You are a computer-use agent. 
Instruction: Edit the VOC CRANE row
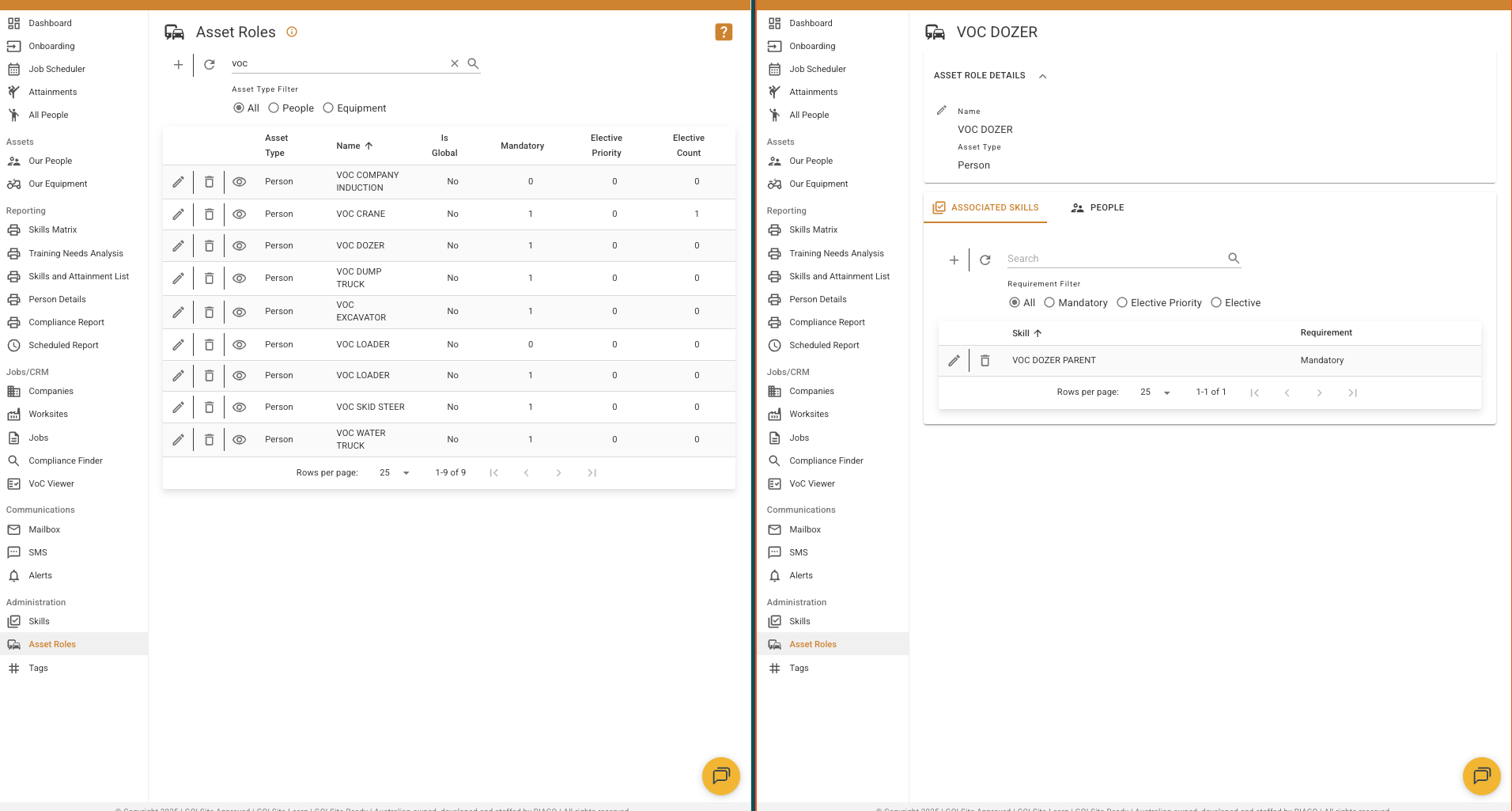coord(179,214)
